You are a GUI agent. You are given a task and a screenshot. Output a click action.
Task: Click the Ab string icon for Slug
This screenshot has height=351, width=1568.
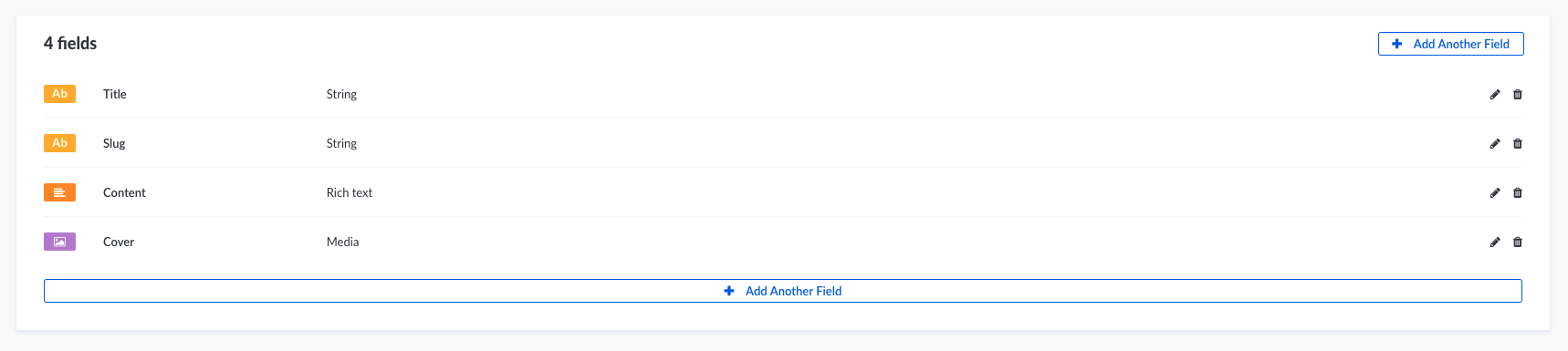59,143
